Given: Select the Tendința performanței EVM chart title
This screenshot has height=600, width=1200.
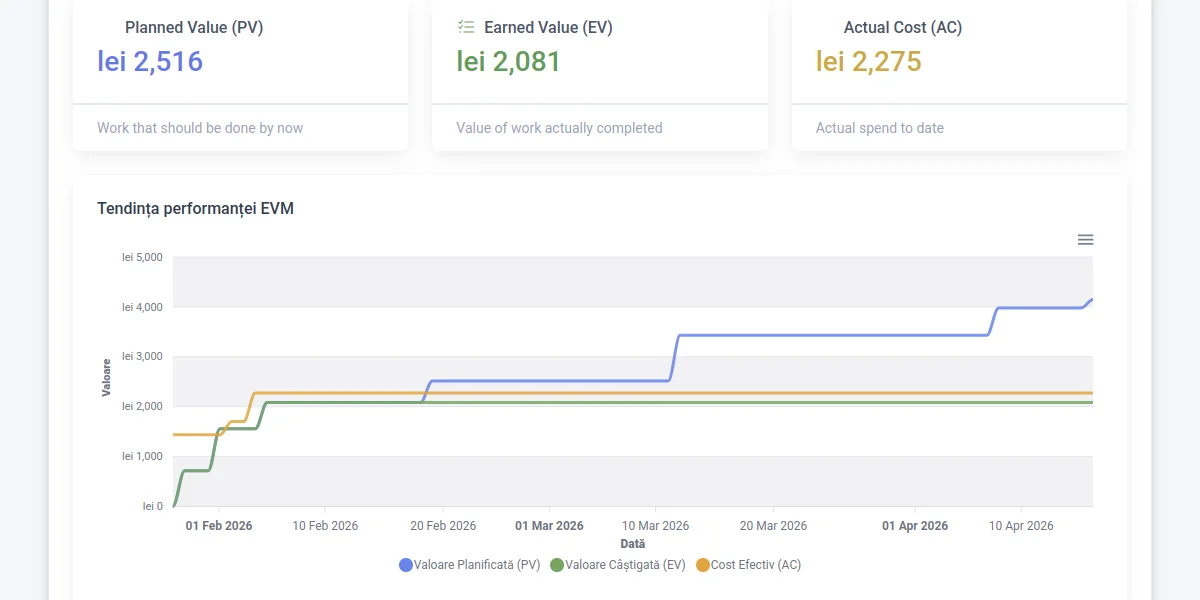Looking at the screenshot, I should 194,209.
